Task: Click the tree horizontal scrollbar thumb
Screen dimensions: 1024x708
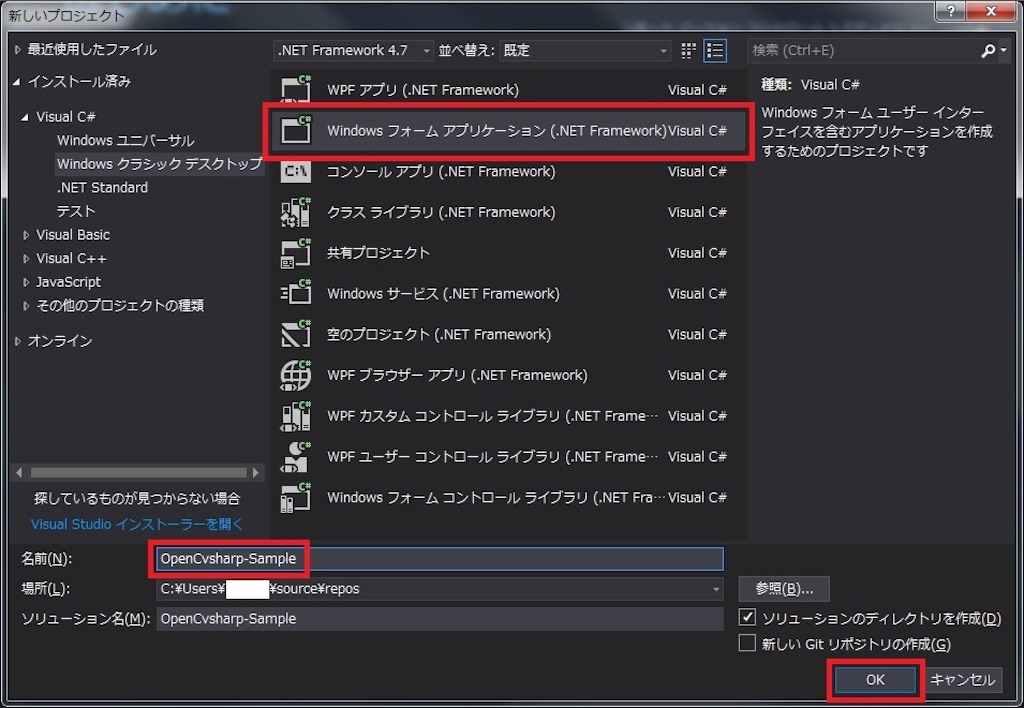Action: click(x=138, y=472)
